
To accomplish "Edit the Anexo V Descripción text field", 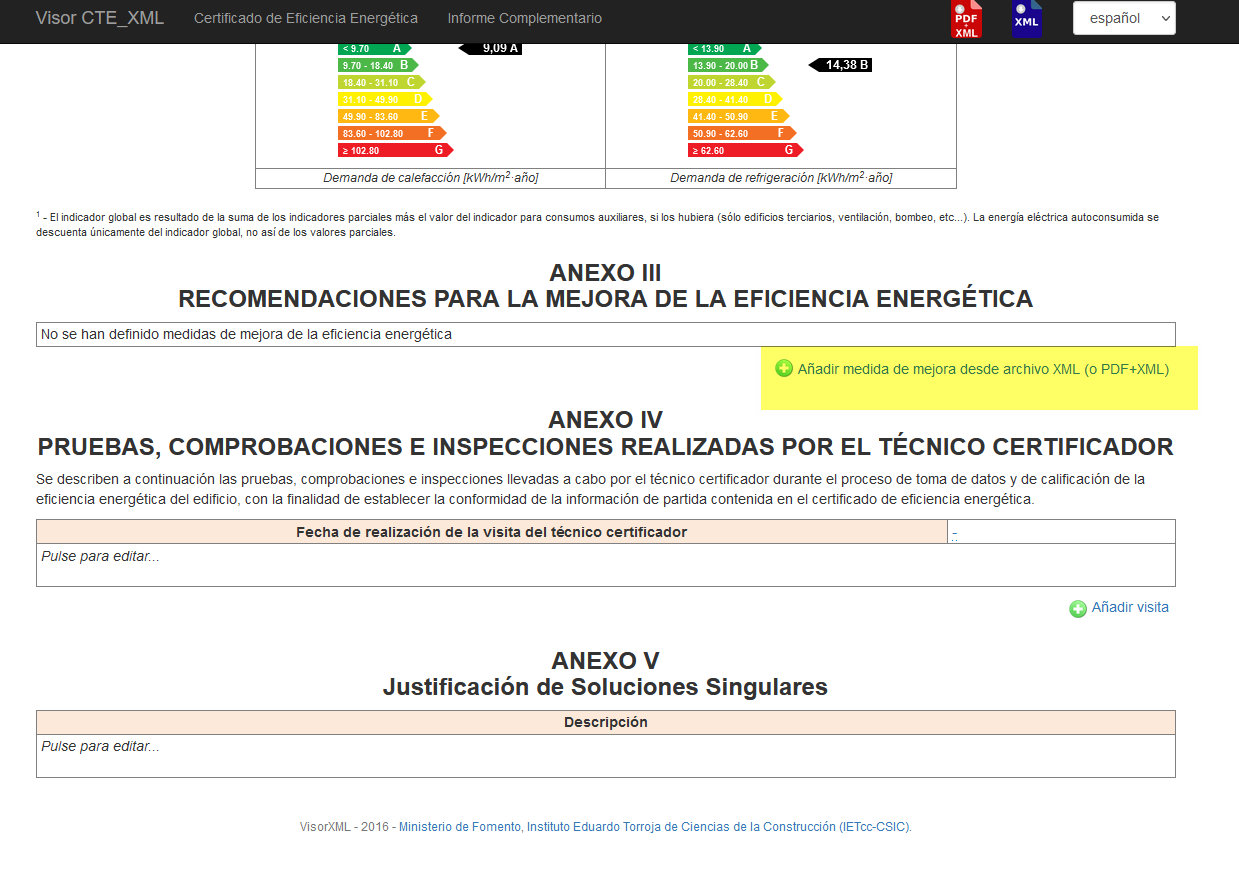I will [x=605, y=755].
